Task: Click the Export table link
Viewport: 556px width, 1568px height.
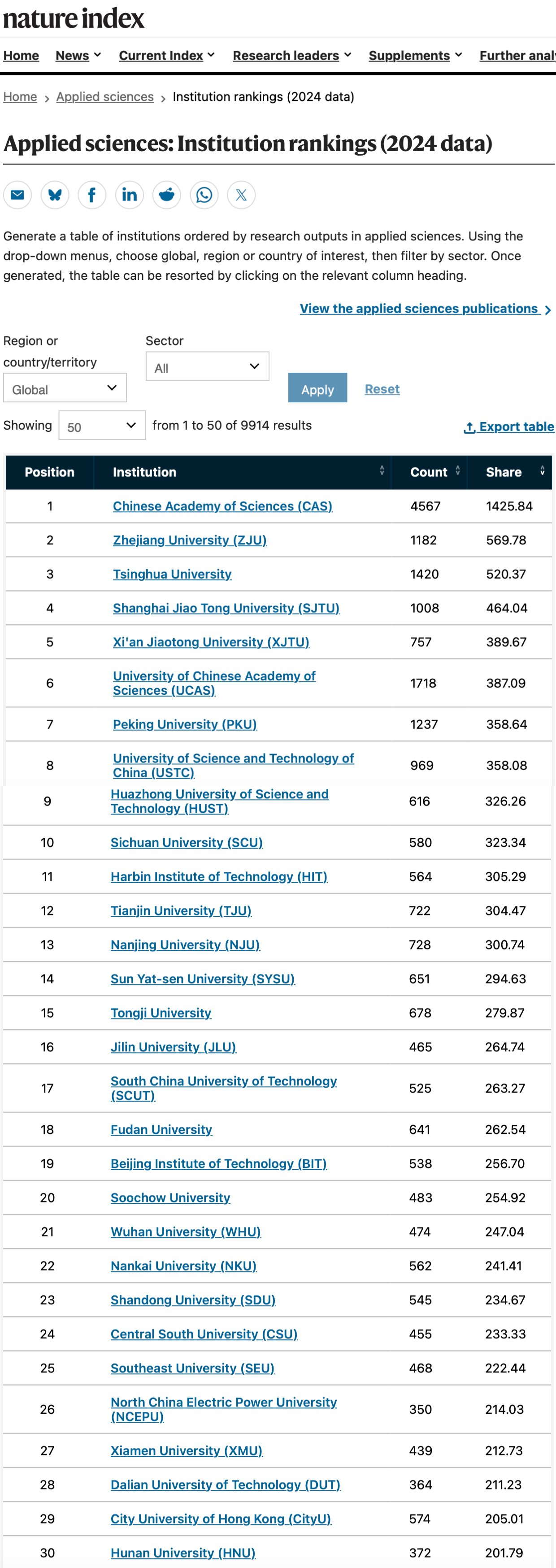Action: [509, 427]
